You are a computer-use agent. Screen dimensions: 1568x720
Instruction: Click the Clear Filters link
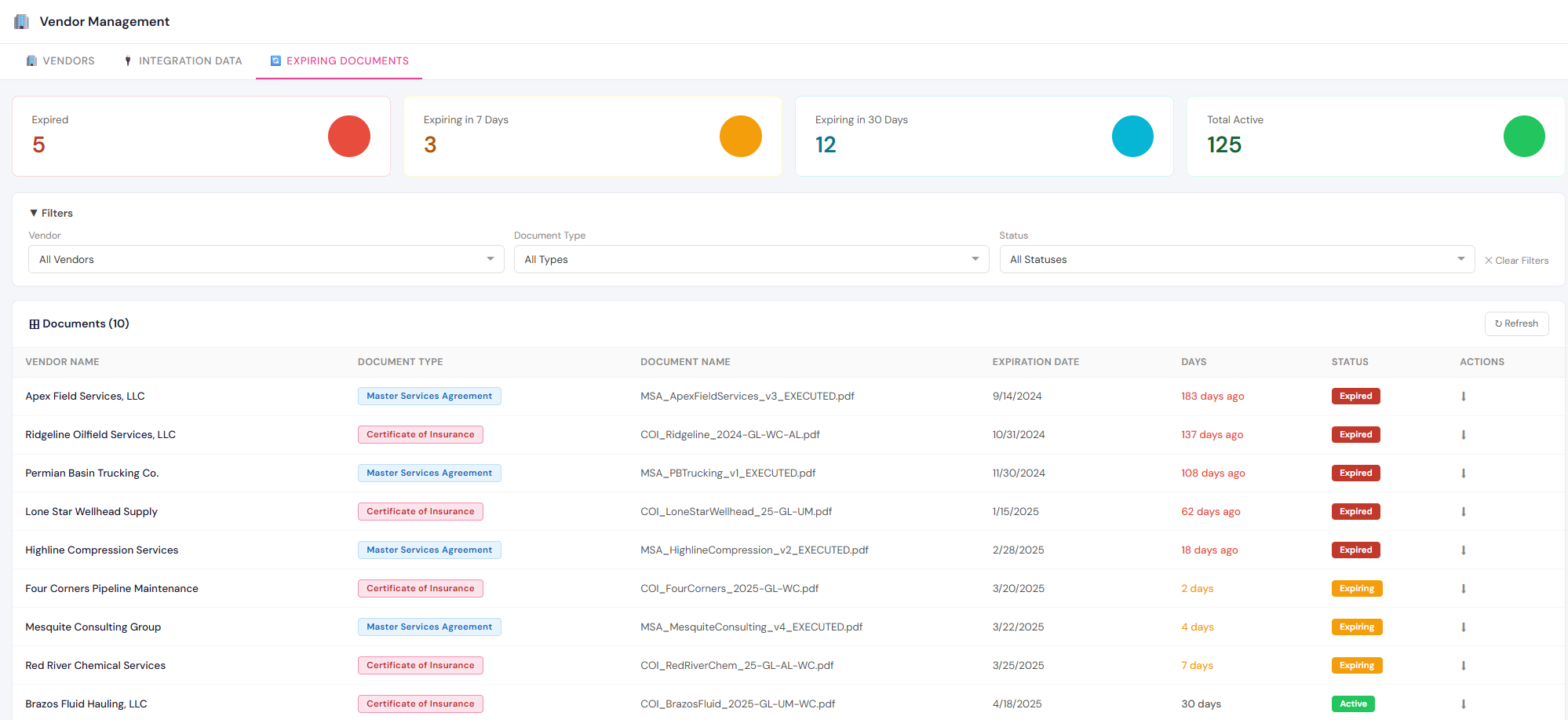[1516, 261]
